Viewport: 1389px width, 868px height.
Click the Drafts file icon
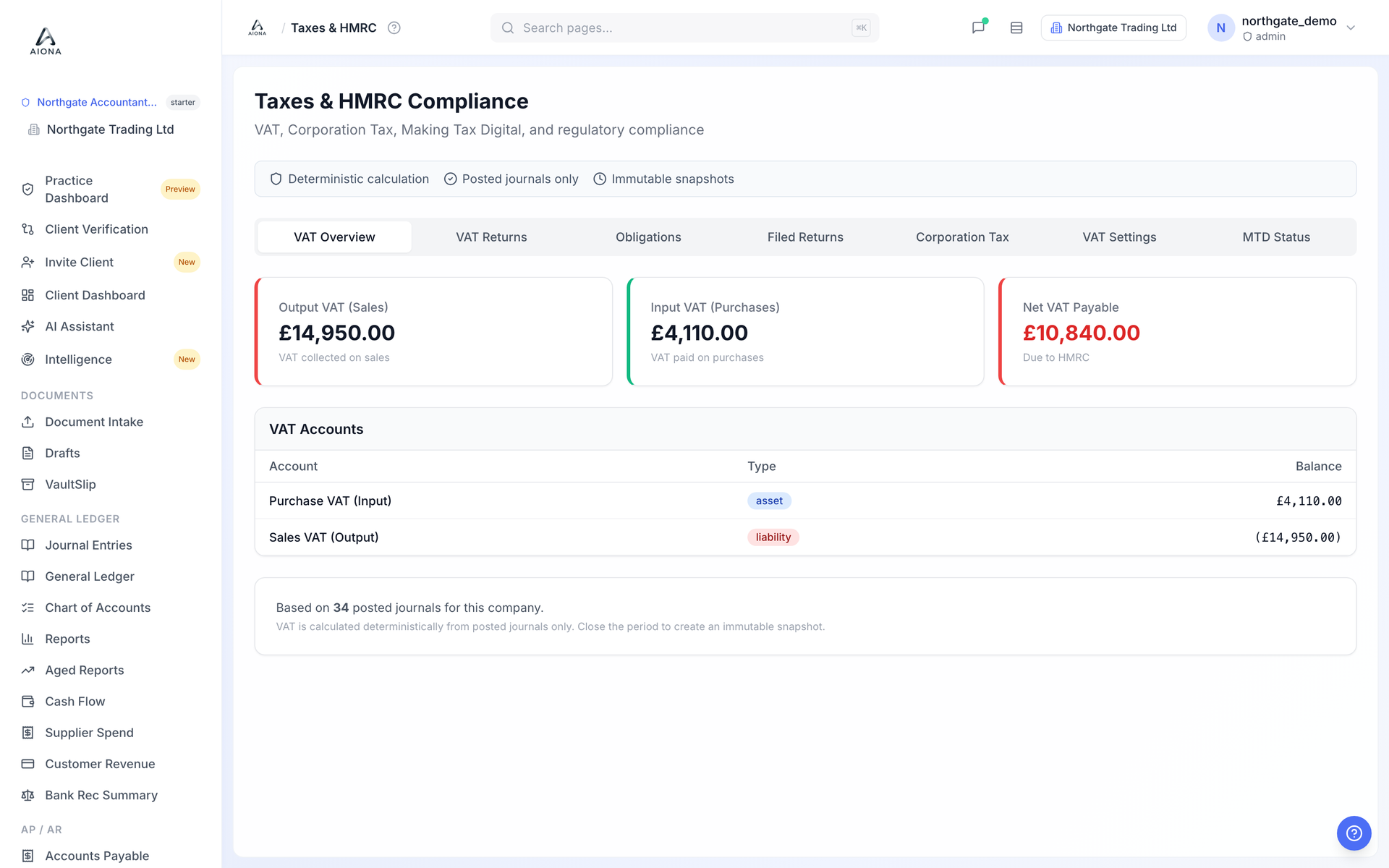27,453
